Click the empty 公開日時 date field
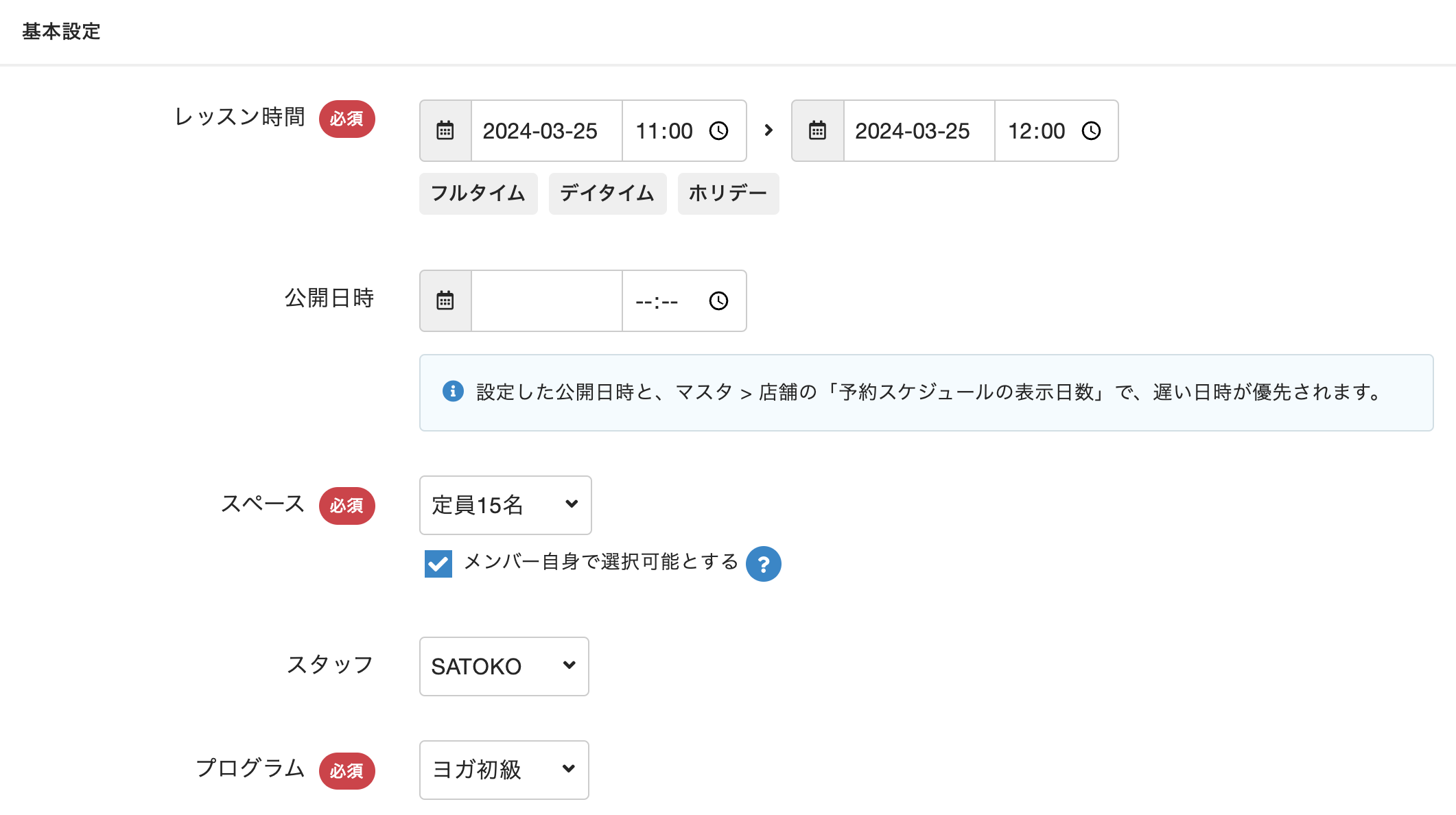1456x815 pixels. 546,301
